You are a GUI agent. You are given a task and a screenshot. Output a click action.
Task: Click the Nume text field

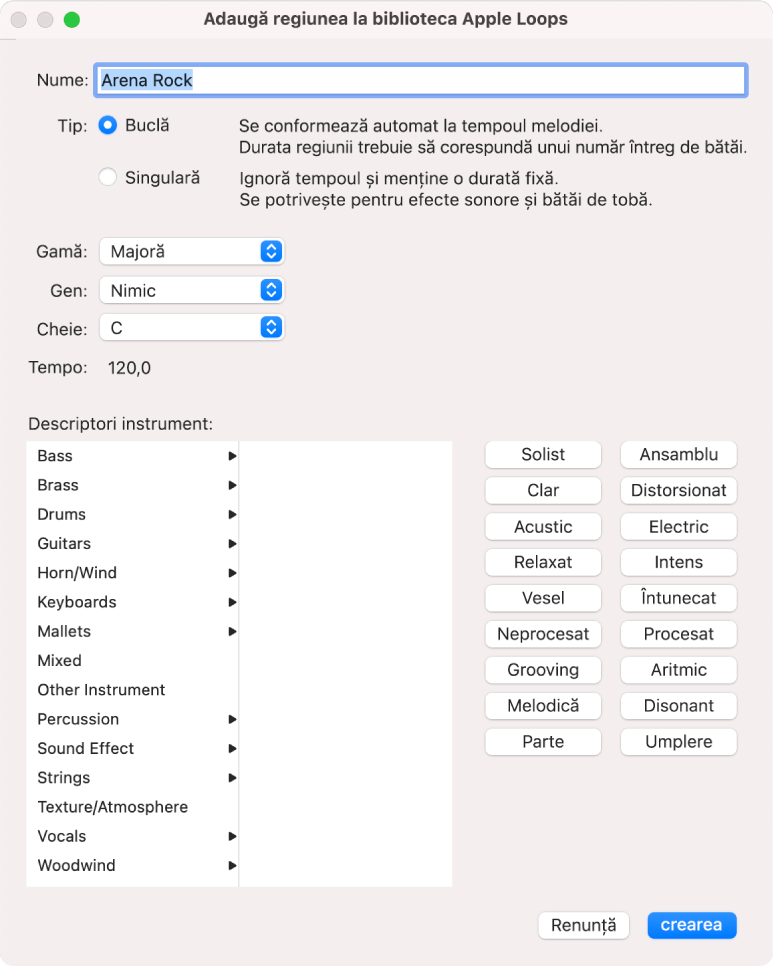tap(421, 80)
